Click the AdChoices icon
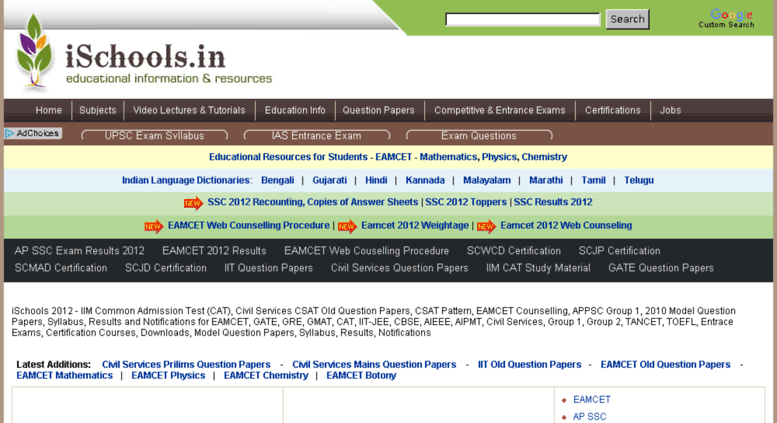This screenshot has height=423, width=777. tap(9, 133)
